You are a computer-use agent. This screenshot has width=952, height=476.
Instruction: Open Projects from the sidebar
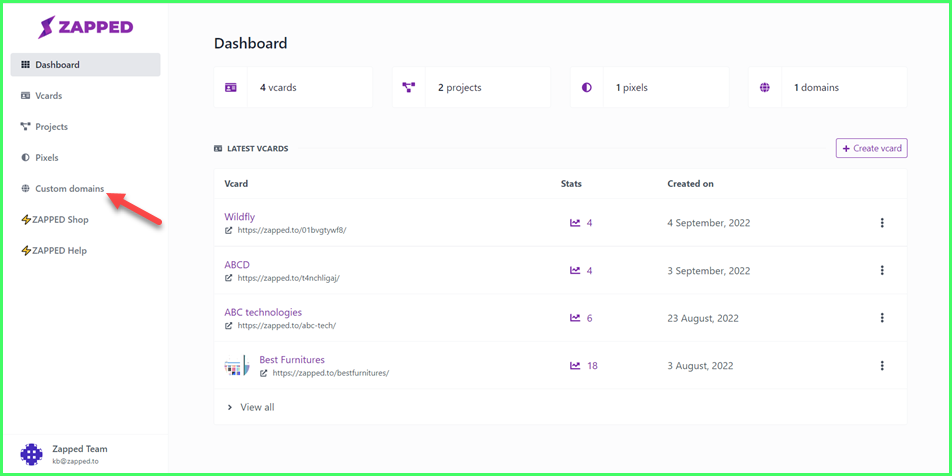pos(52,127)
